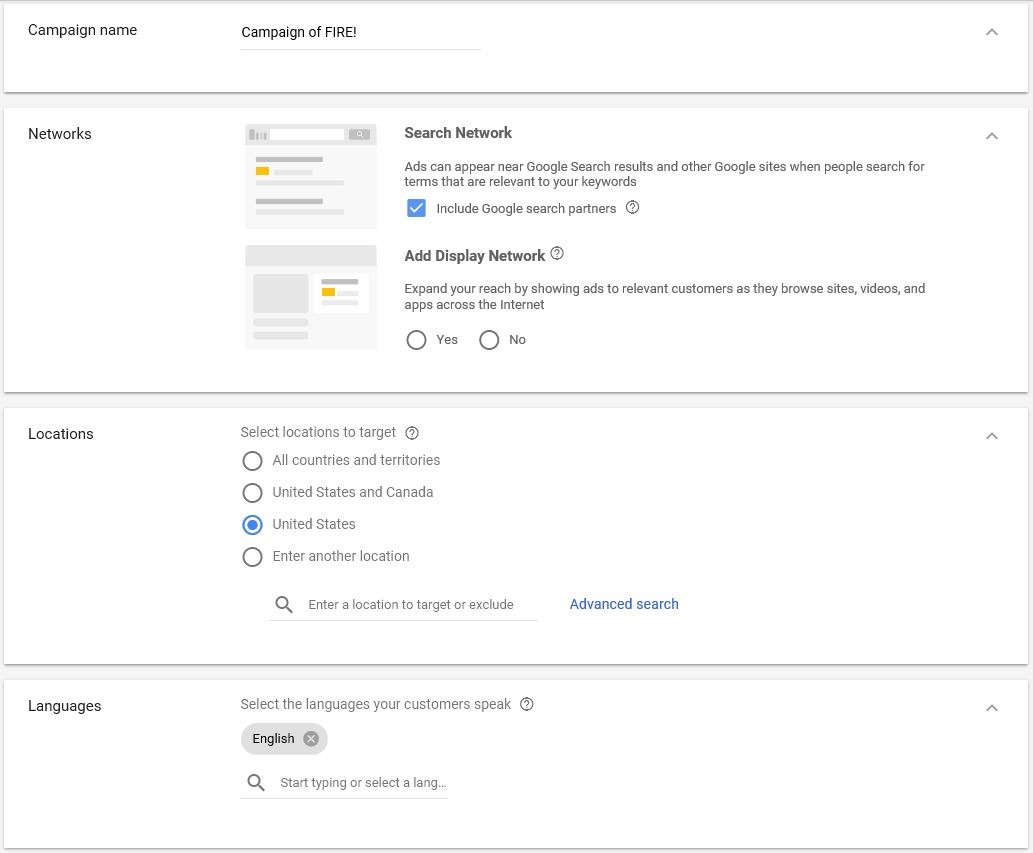Choose United States and Canada option
1033x853 pixels.
[252, 493]
